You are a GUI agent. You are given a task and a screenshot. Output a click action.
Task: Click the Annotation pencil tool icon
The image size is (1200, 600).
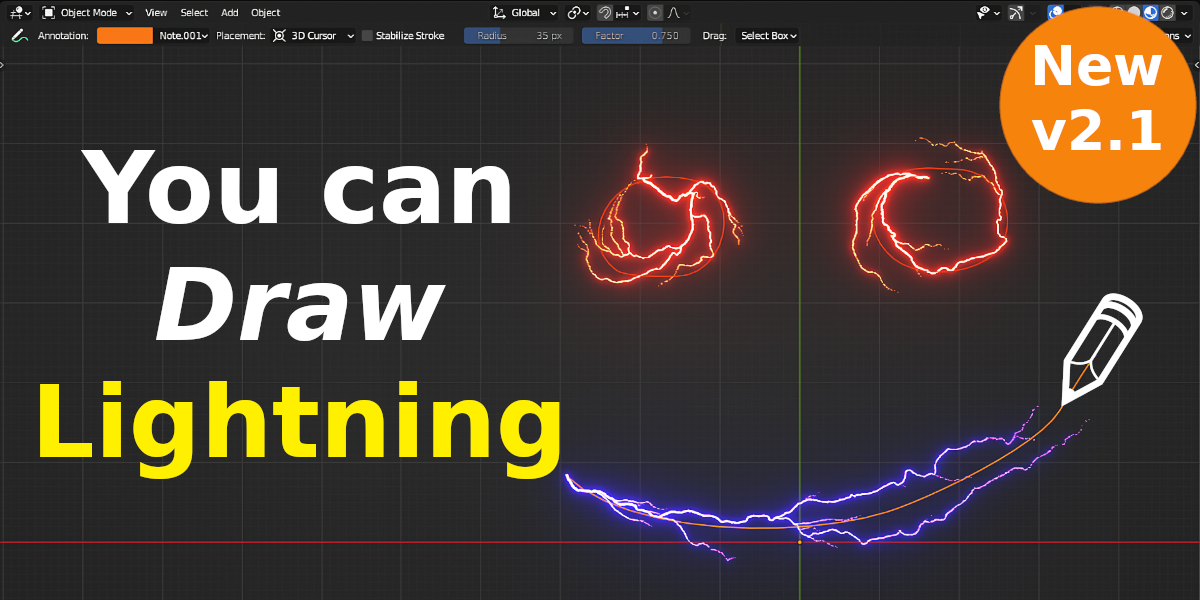pyautogui.click(x=18, y=35)
